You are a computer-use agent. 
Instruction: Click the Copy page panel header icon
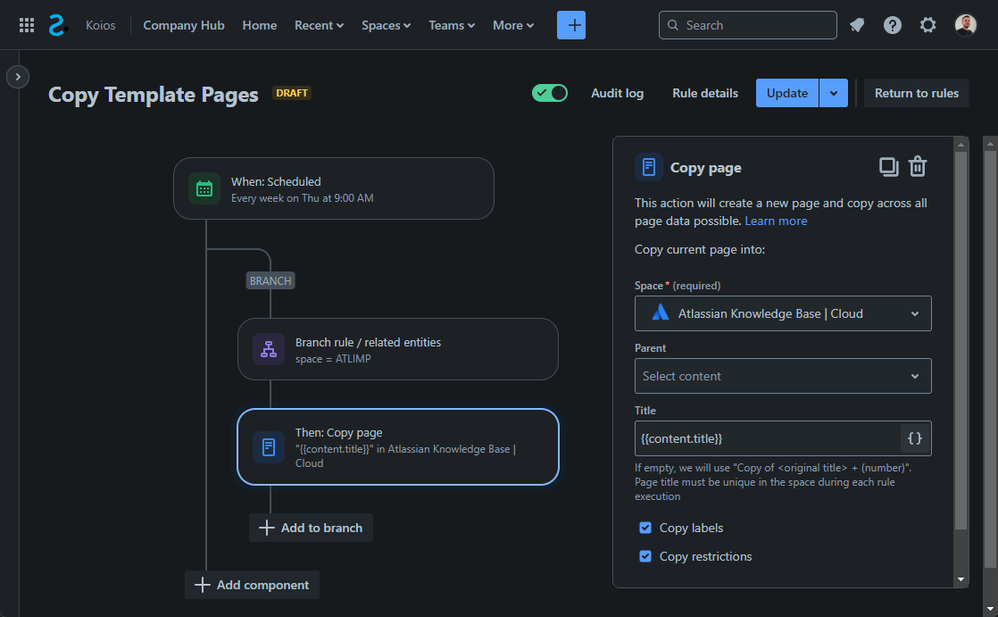(649, 167)
